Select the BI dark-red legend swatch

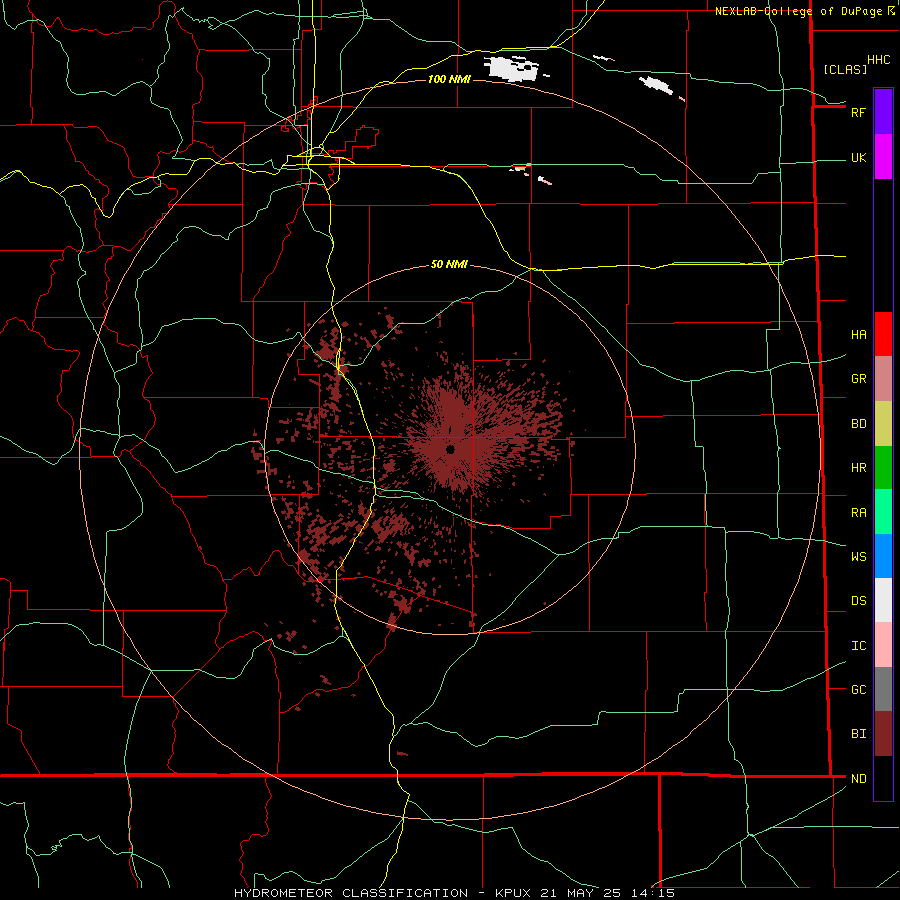883,734
